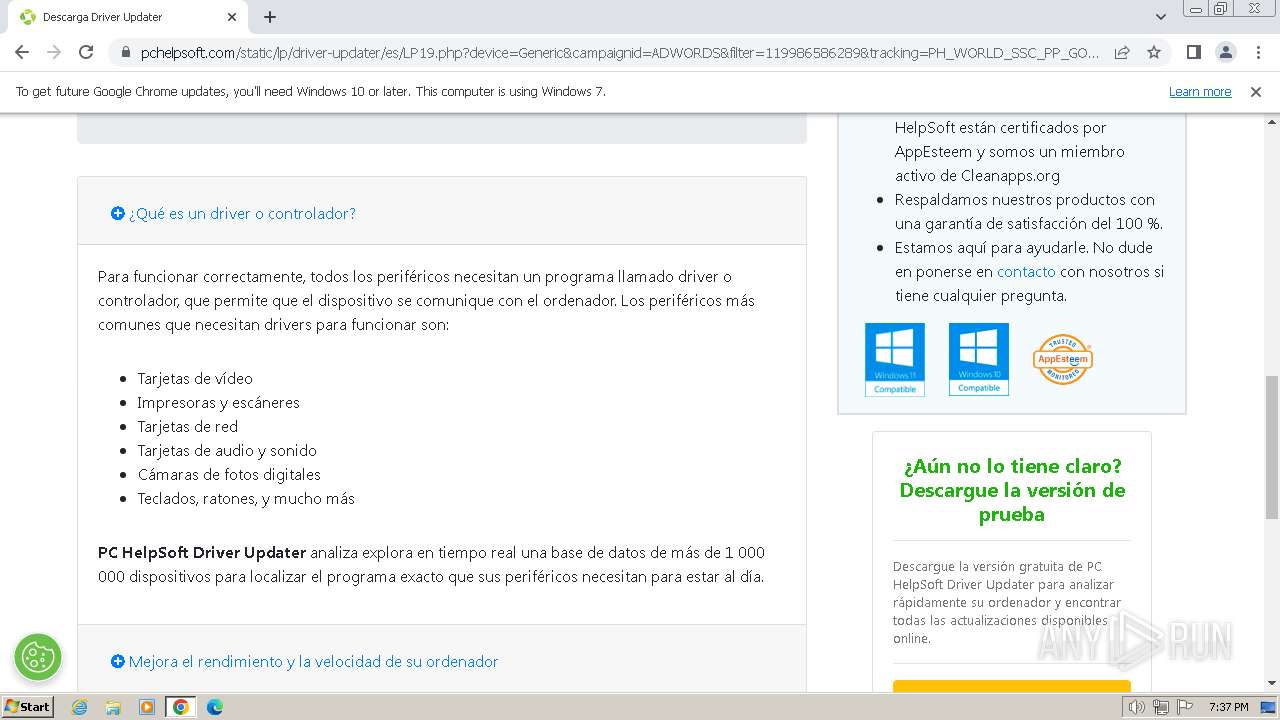This screenshot has width=1280, height=720.
Task: Open a new browser tab
Action: click(x=270, y=17)
